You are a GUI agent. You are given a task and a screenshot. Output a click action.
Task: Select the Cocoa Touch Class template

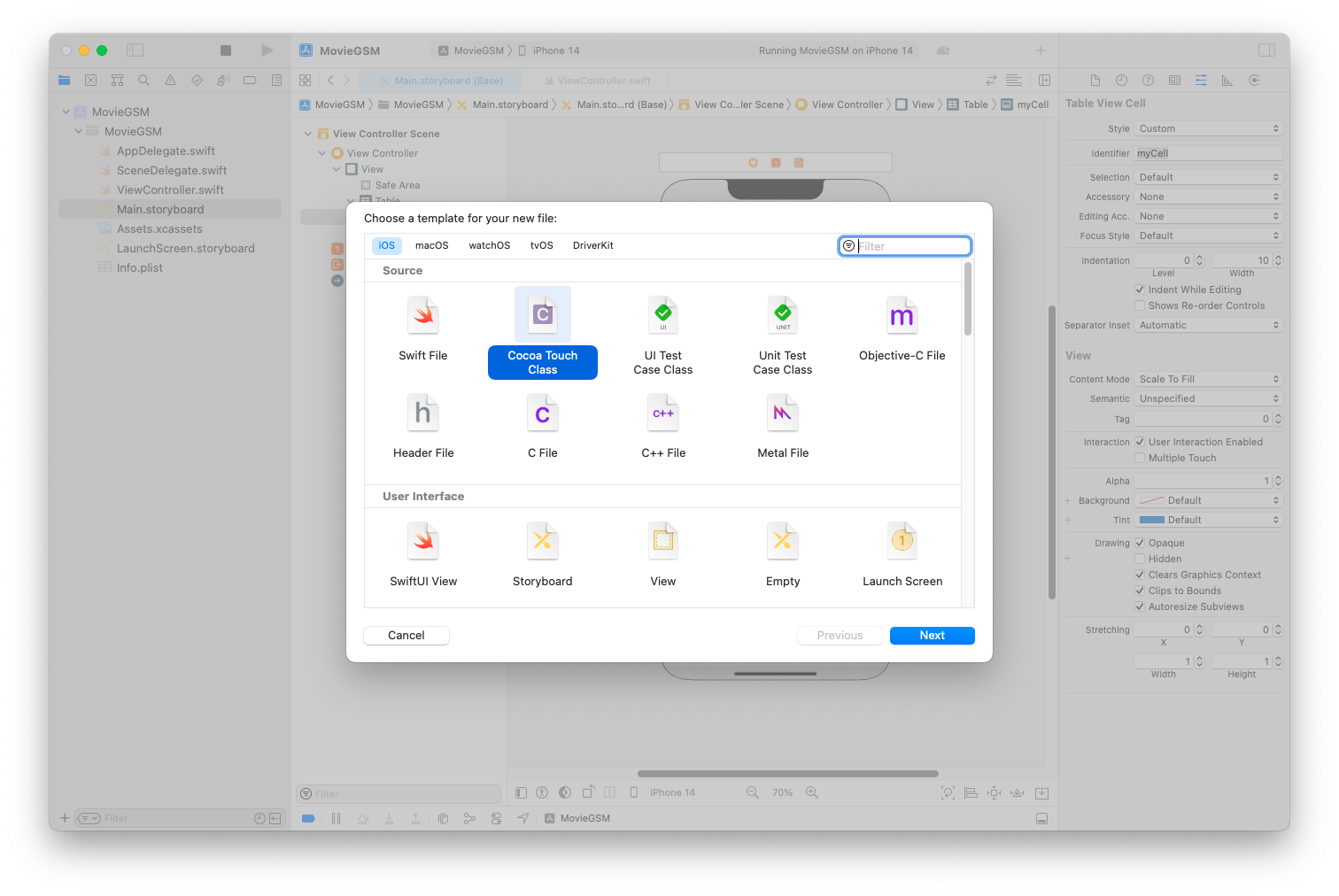tap(543, 334)
